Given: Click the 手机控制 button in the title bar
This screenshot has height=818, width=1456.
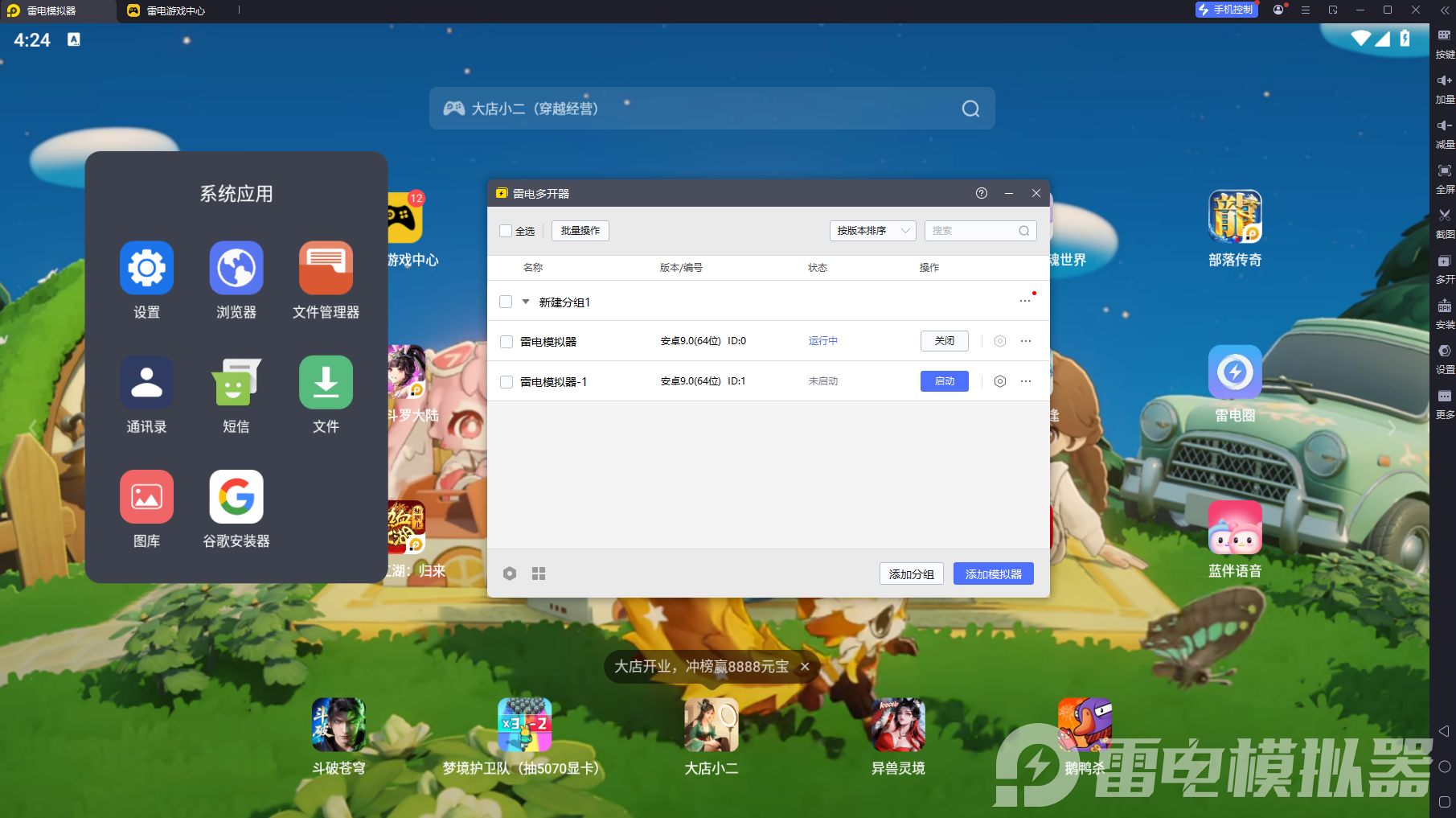Looking at the screenshot, I should click(1227, 10).
